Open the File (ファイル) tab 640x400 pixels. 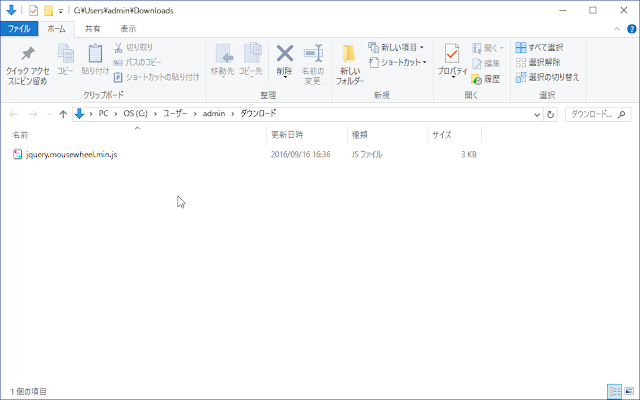19,29
